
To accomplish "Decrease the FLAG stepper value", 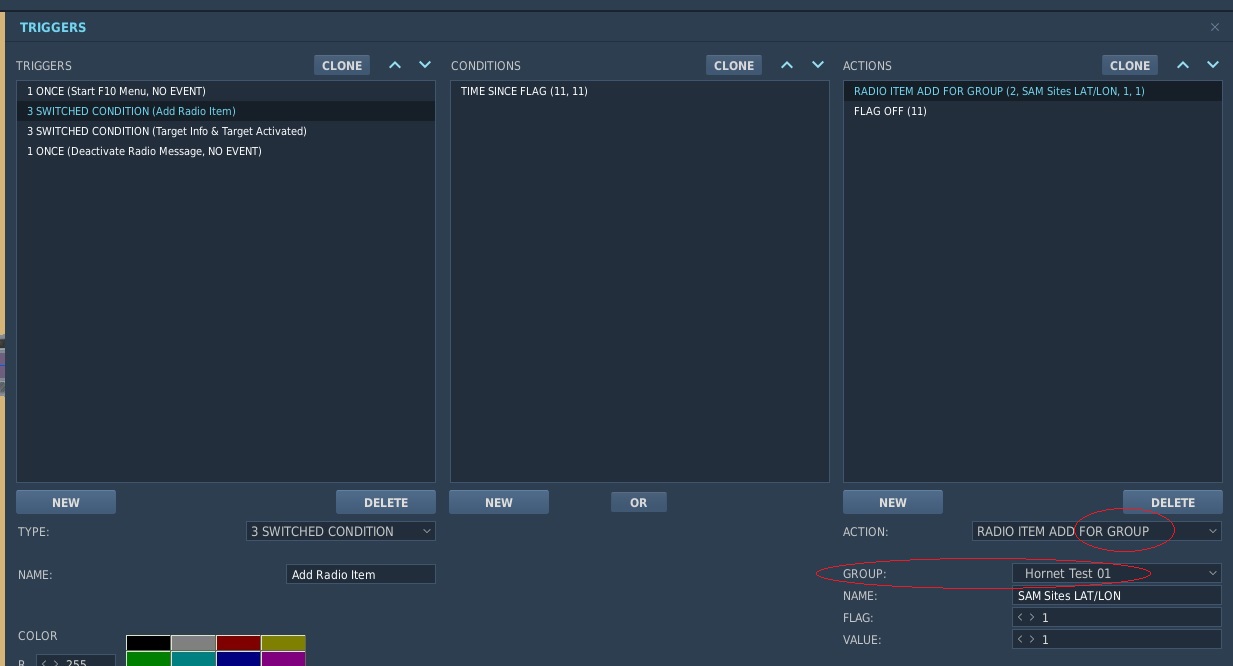I will pos(1020,617).
